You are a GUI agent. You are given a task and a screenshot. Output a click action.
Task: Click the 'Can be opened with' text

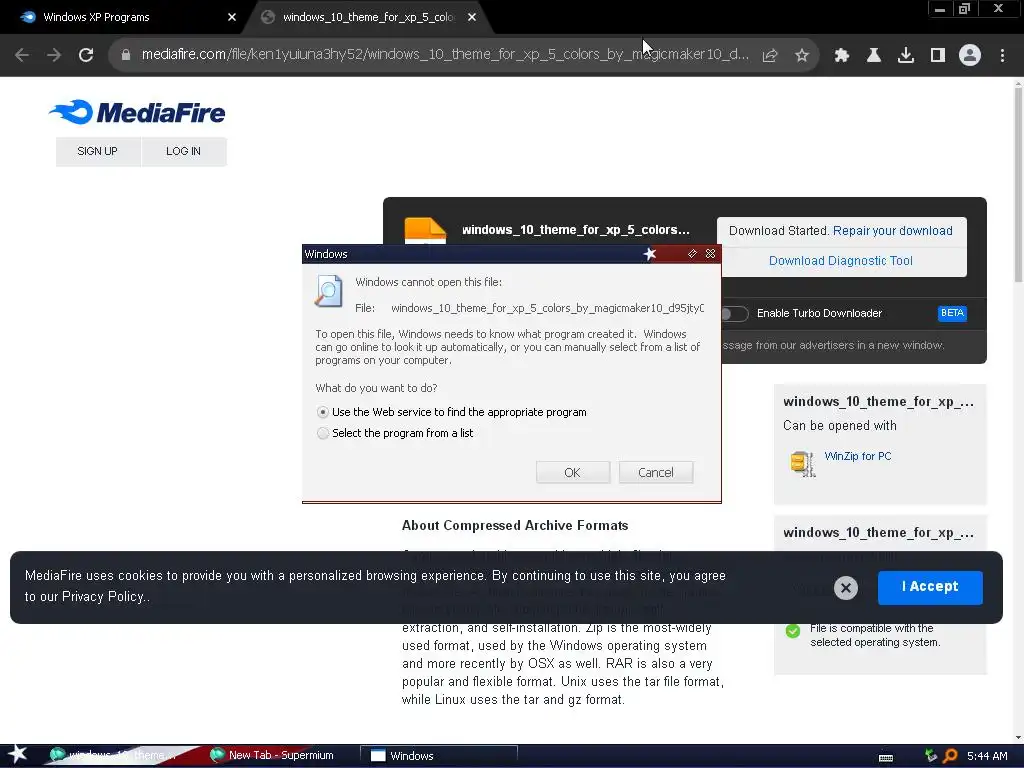[x=839, y=426]
